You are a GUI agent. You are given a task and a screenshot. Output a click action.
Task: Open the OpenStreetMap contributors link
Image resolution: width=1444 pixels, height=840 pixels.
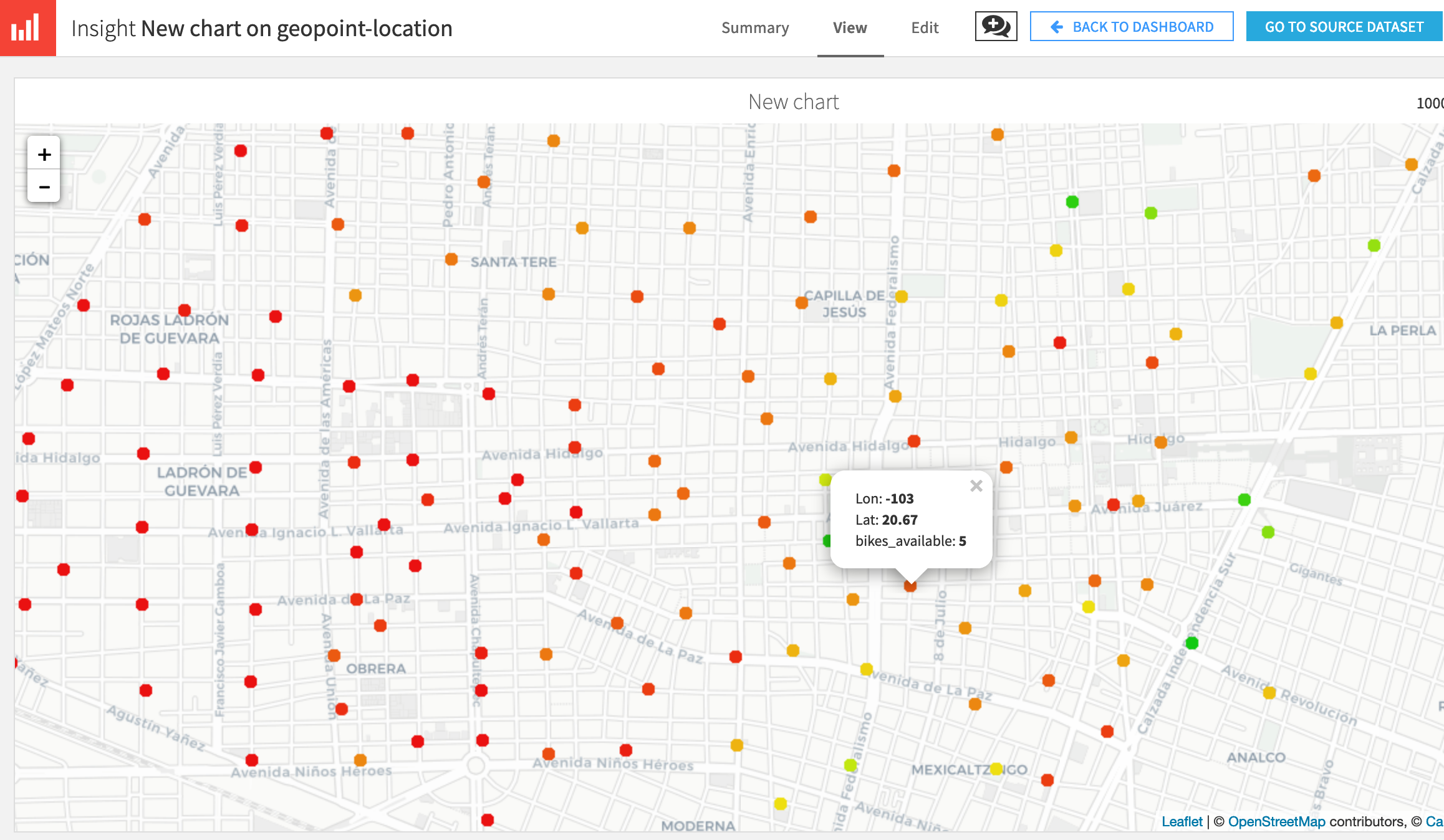pos(1278,821)
